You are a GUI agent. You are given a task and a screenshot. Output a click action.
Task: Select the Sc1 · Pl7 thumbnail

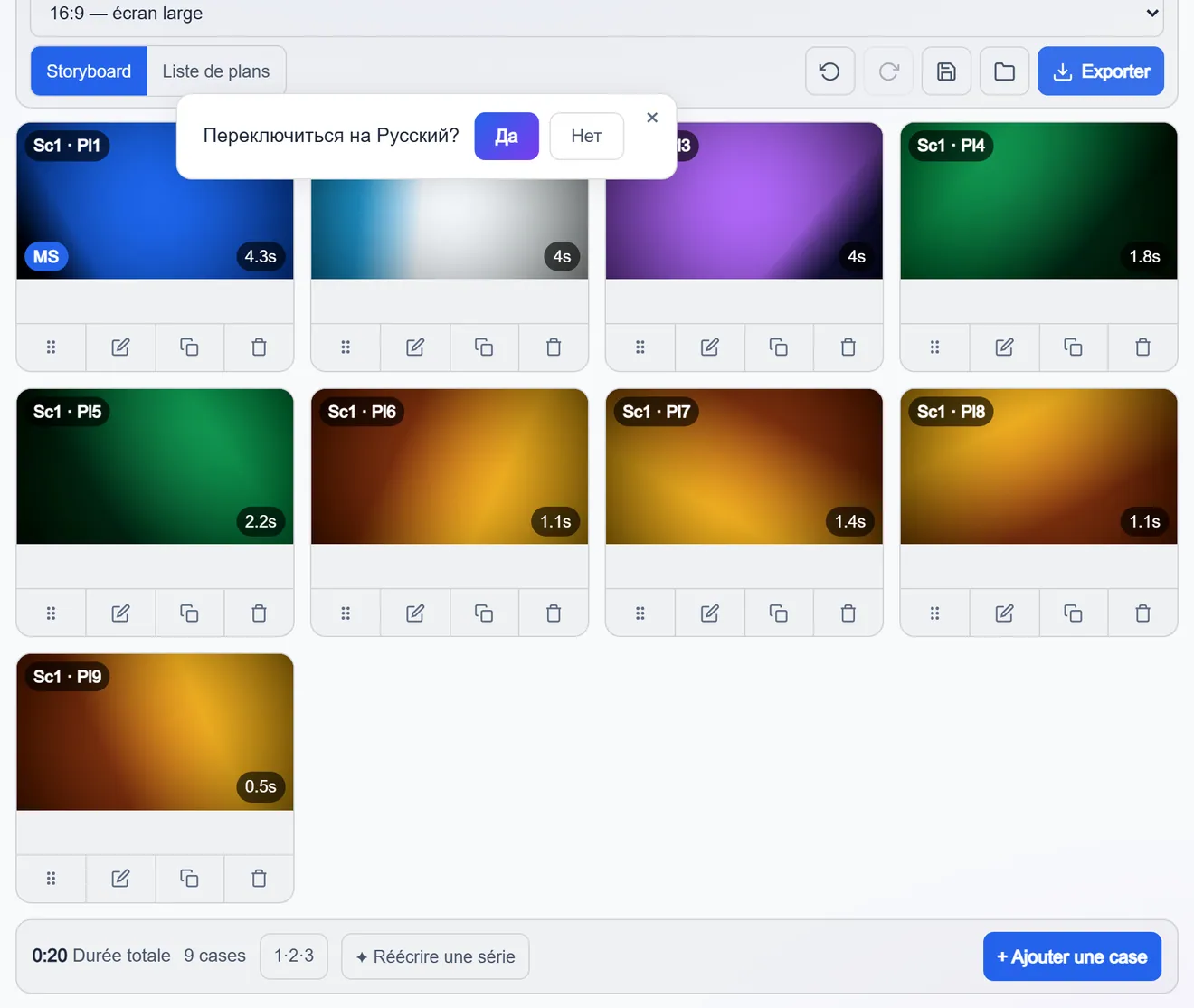(744, 467)
